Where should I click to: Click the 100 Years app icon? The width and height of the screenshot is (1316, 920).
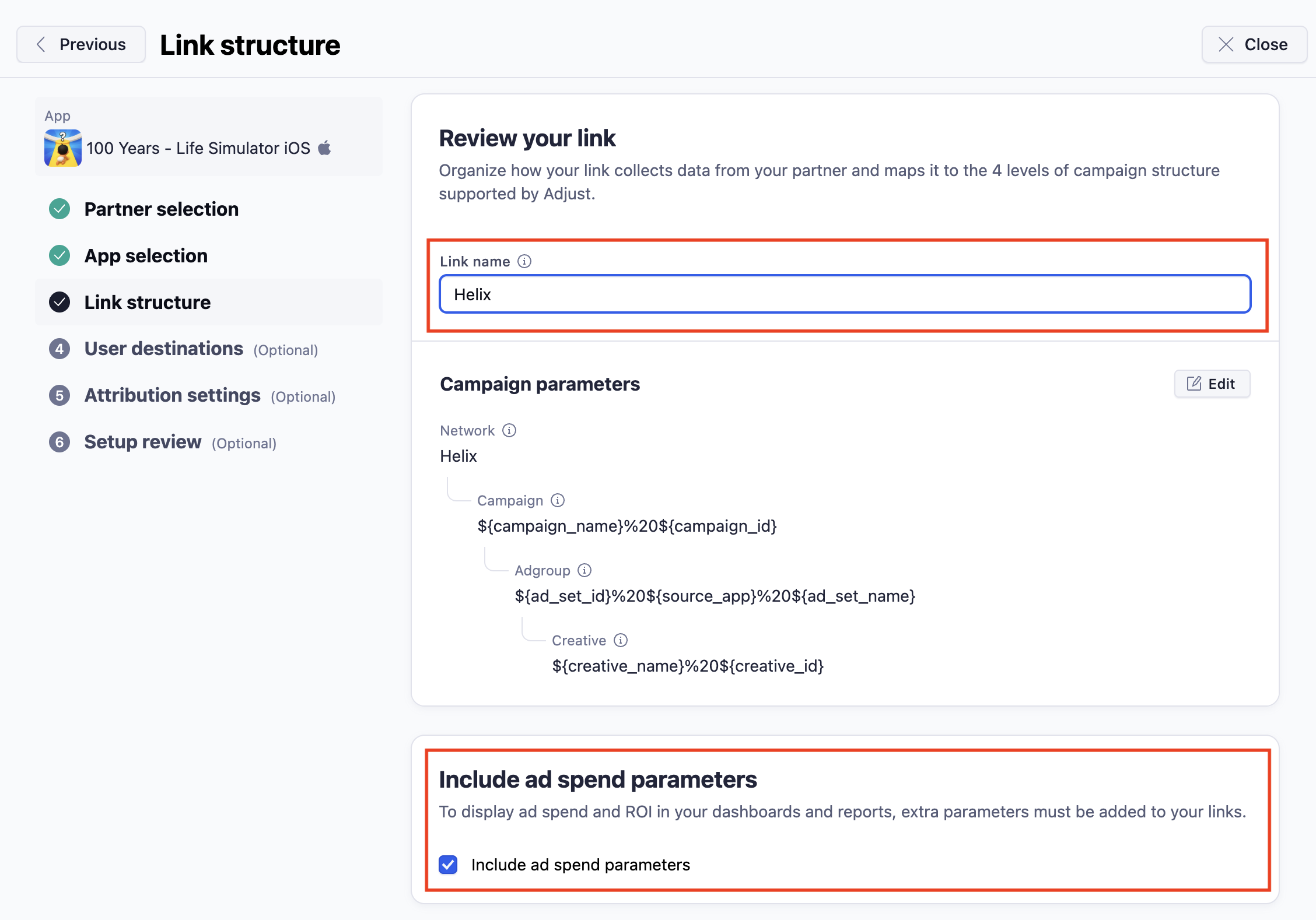63,148
